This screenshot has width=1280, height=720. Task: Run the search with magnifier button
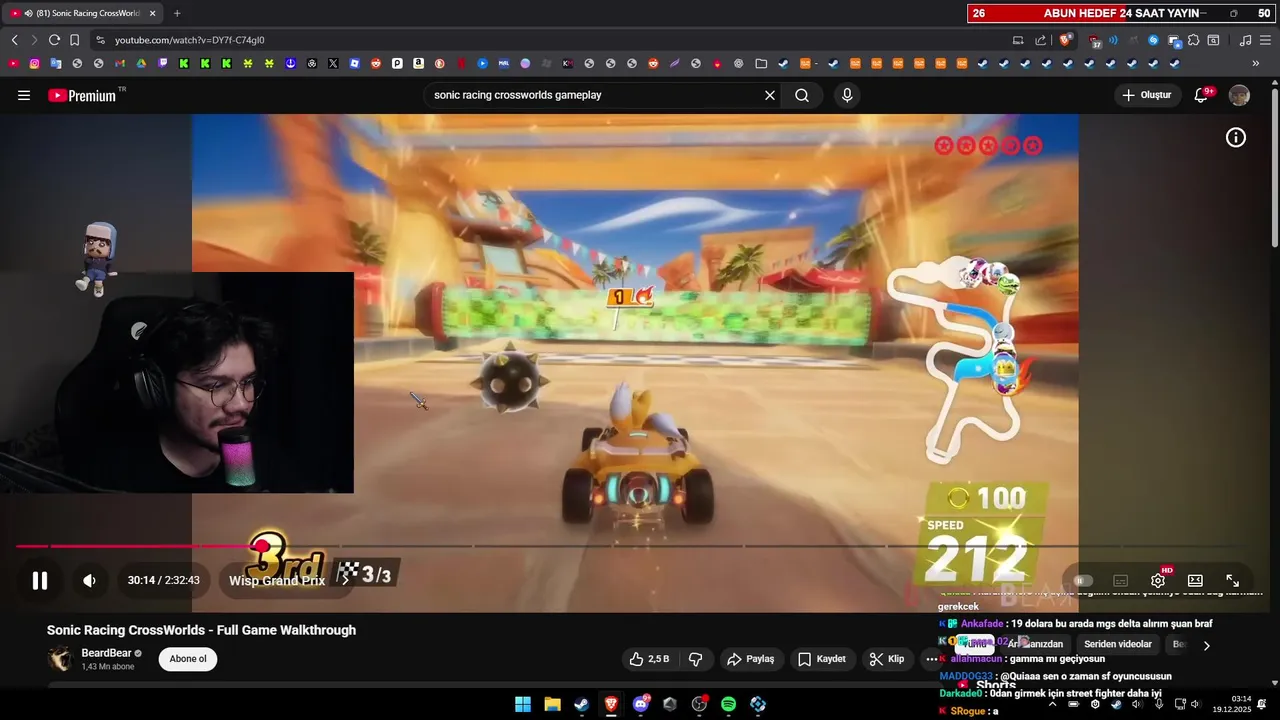pyautogui.click(x=802, y=95)
